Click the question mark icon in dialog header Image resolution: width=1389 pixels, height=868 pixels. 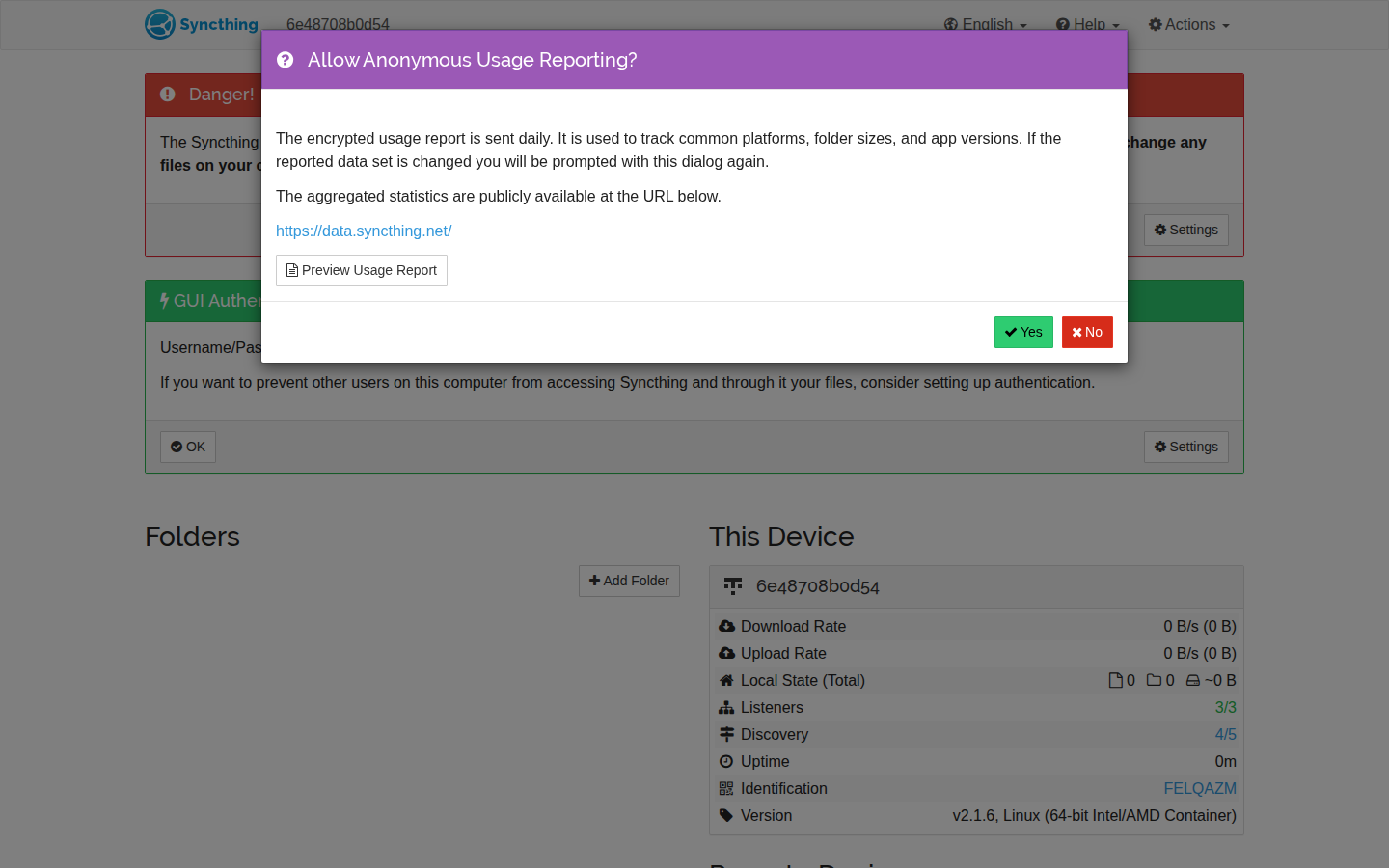(x=285, y=60)
